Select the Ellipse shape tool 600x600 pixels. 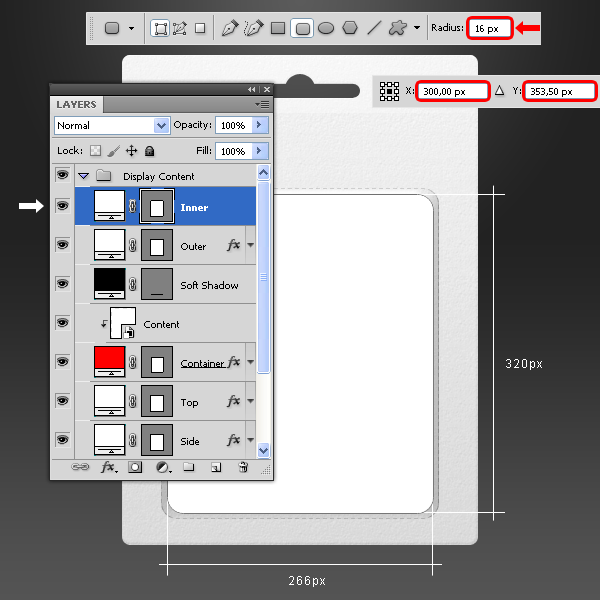click(325, 28)
